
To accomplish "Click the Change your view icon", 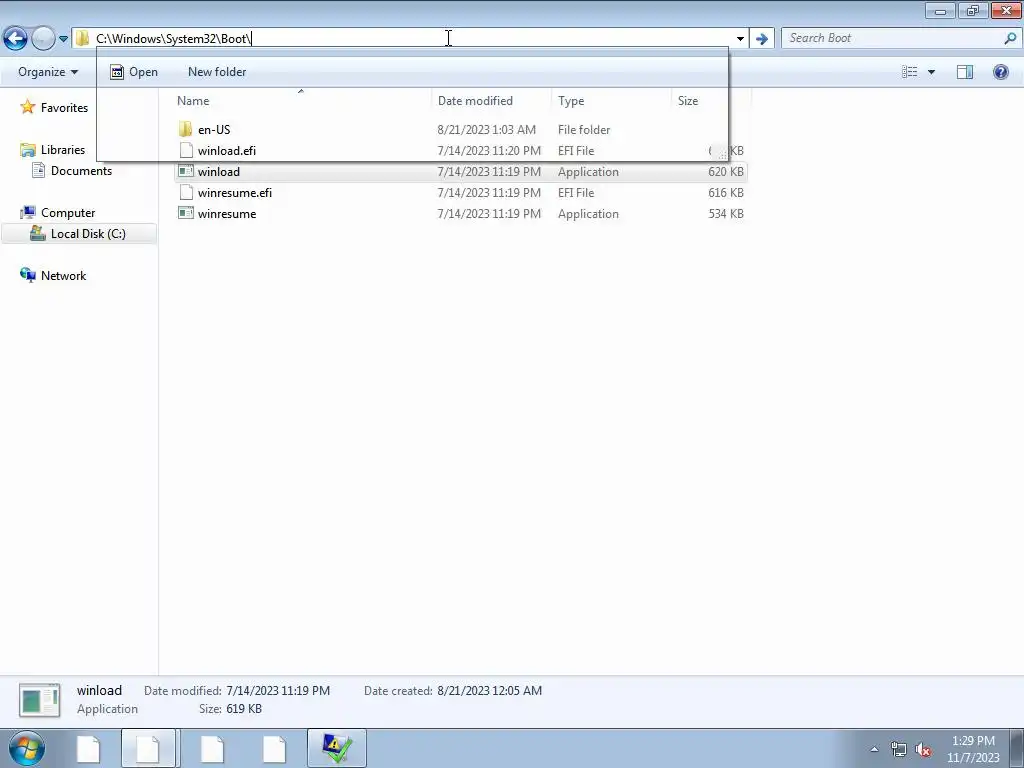I will pyautogui.click(x=910, y=72).
